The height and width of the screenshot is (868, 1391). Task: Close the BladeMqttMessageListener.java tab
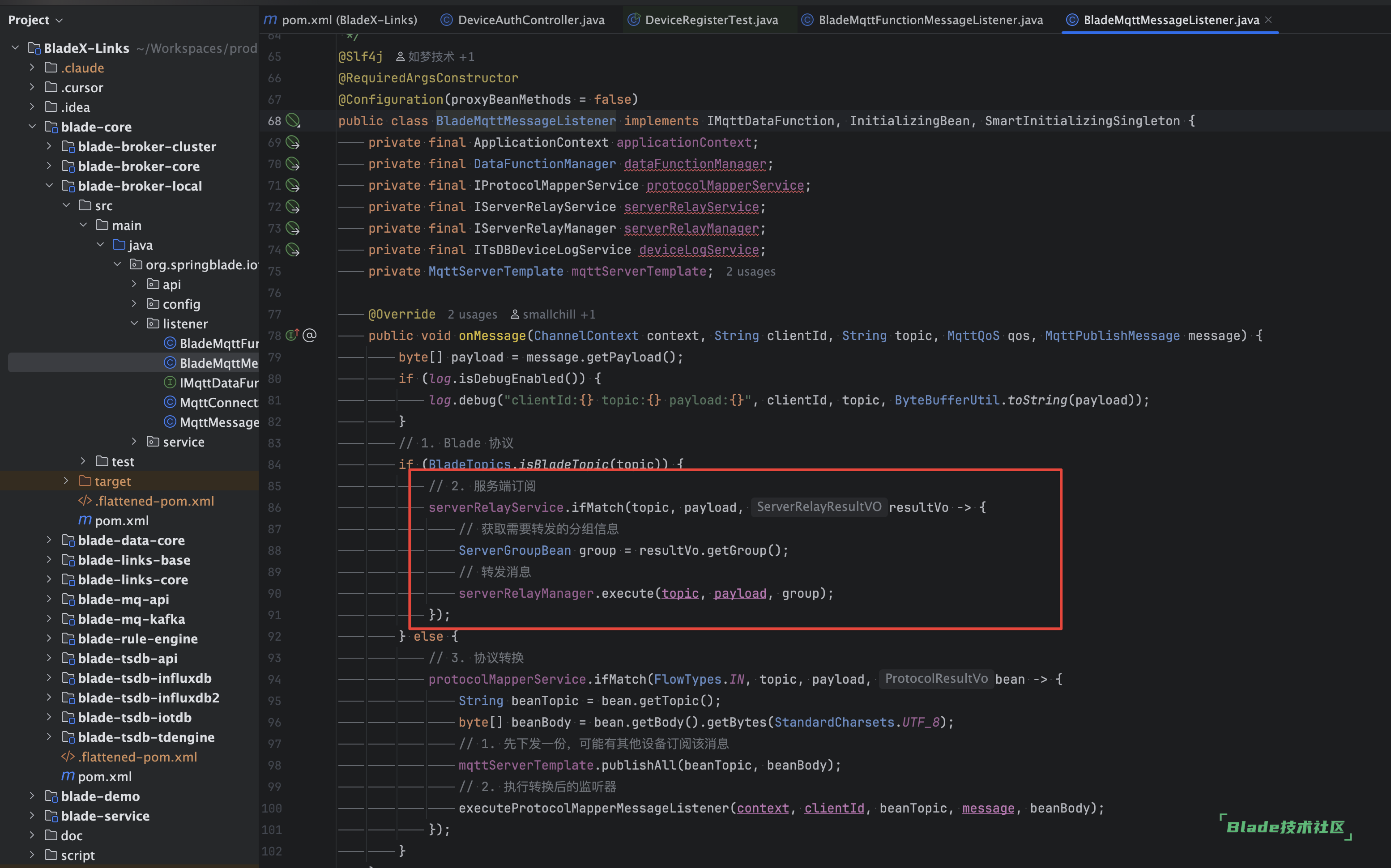[x=1268, y=20]
